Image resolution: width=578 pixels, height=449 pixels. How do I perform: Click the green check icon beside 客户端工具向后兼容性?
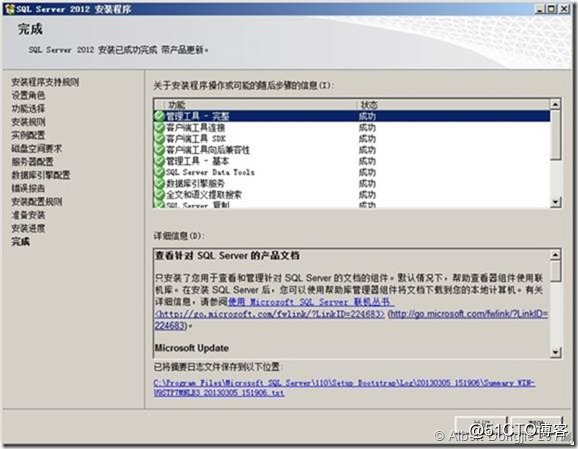click(x=159, y=150)
